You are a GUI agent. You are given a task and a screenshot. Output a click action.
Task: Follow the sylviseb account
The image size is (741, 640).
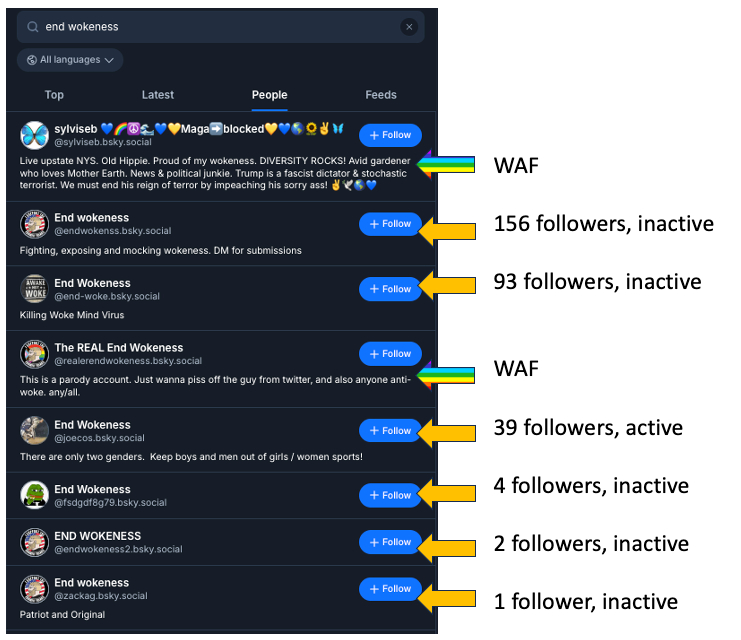coord(390,135)
